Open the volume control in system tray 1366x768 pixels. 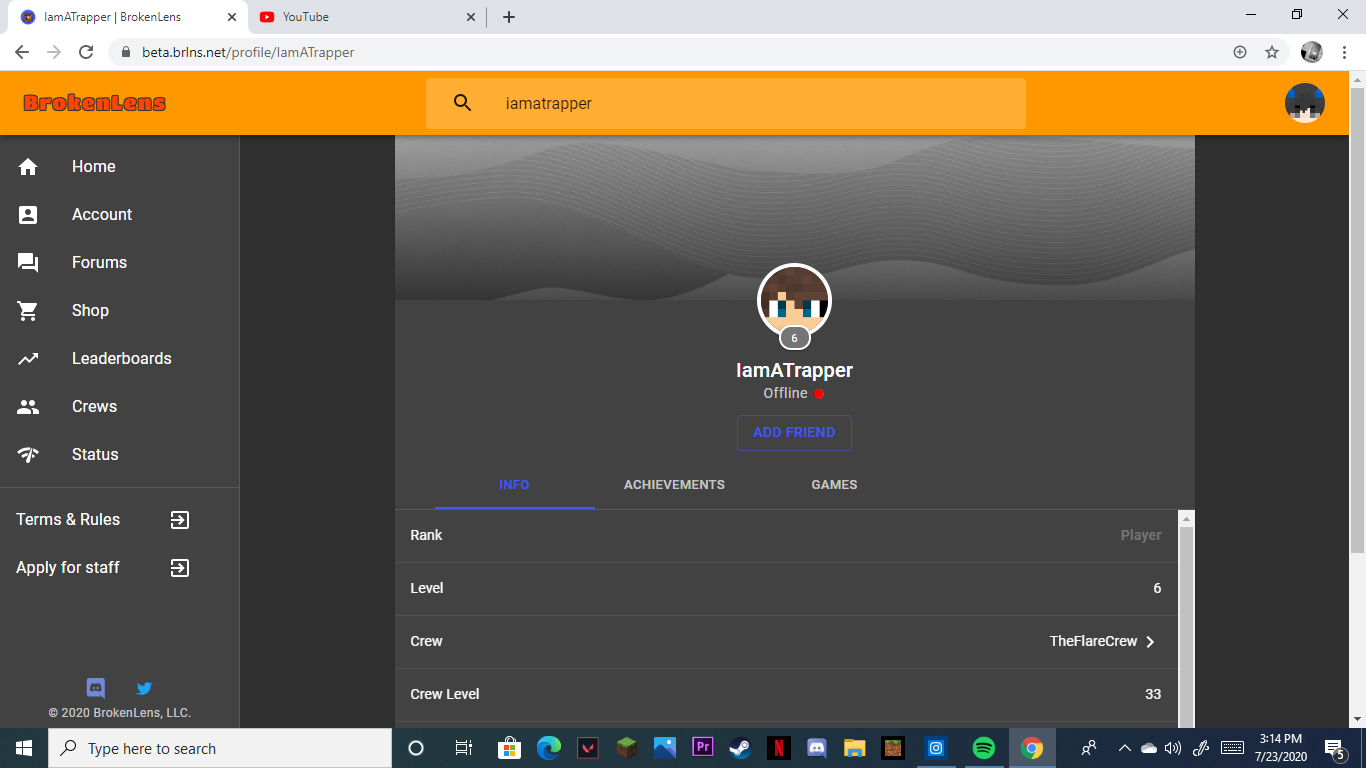tap(1173, 748)
